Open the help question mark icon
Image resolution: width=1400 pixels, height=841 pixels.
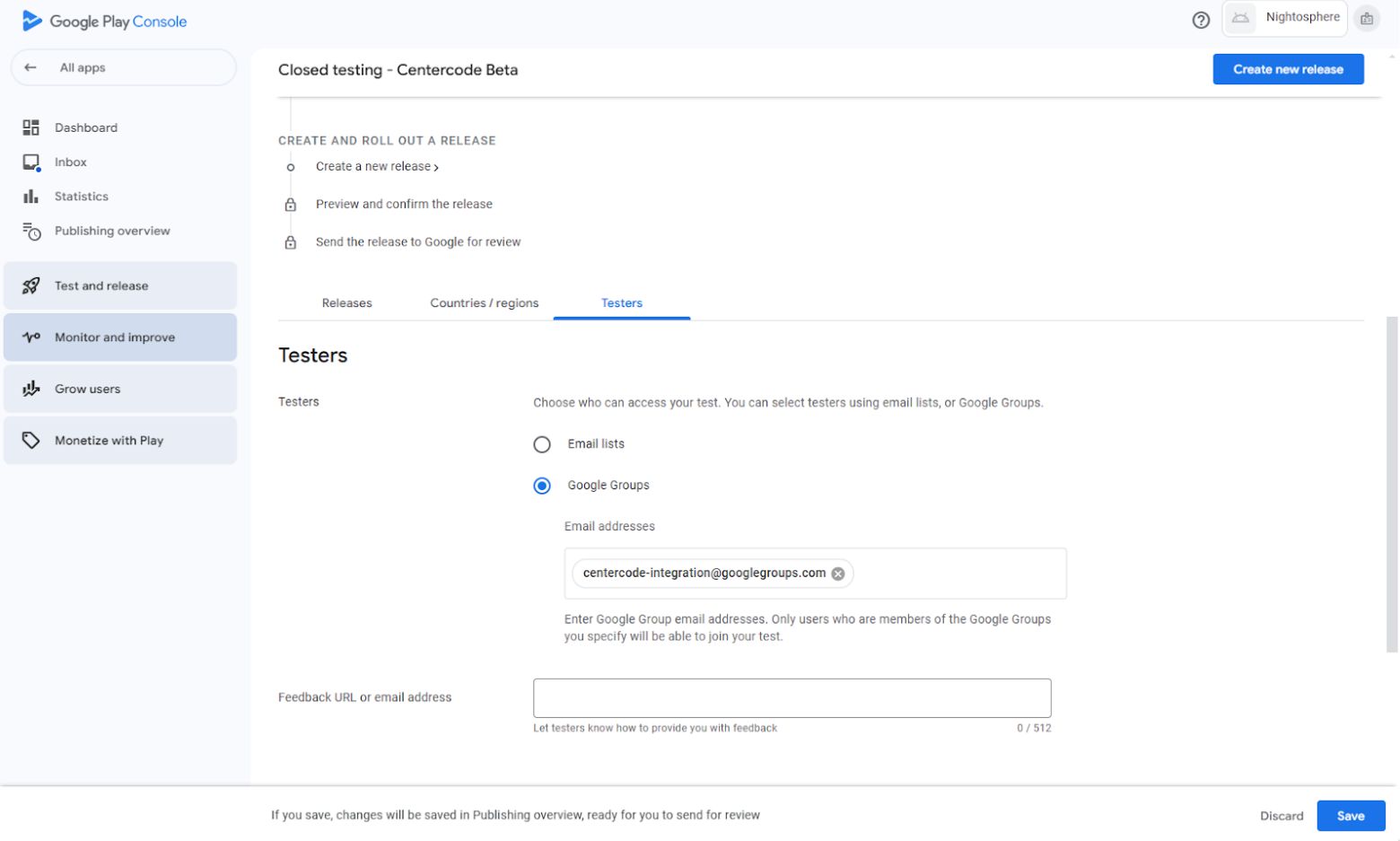click(x=1201, y=20)
